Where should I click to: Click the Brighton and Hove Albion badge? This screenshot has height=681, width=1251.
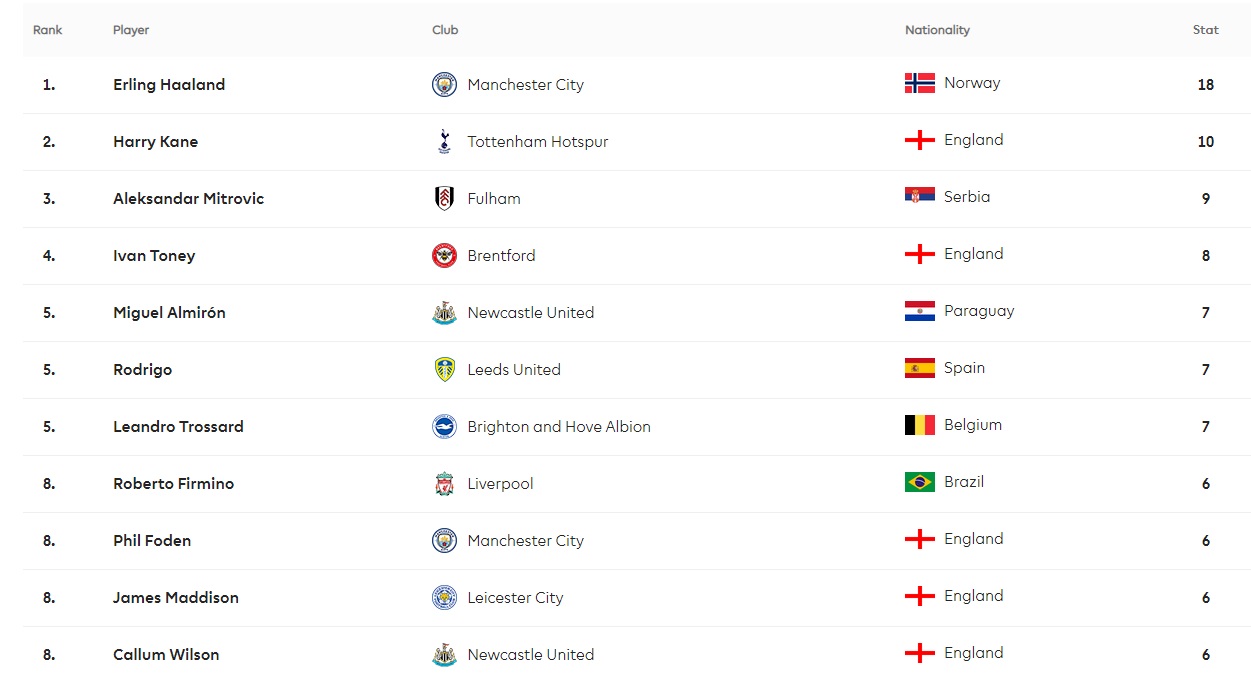pyautogui.click(x=444, y=427)
